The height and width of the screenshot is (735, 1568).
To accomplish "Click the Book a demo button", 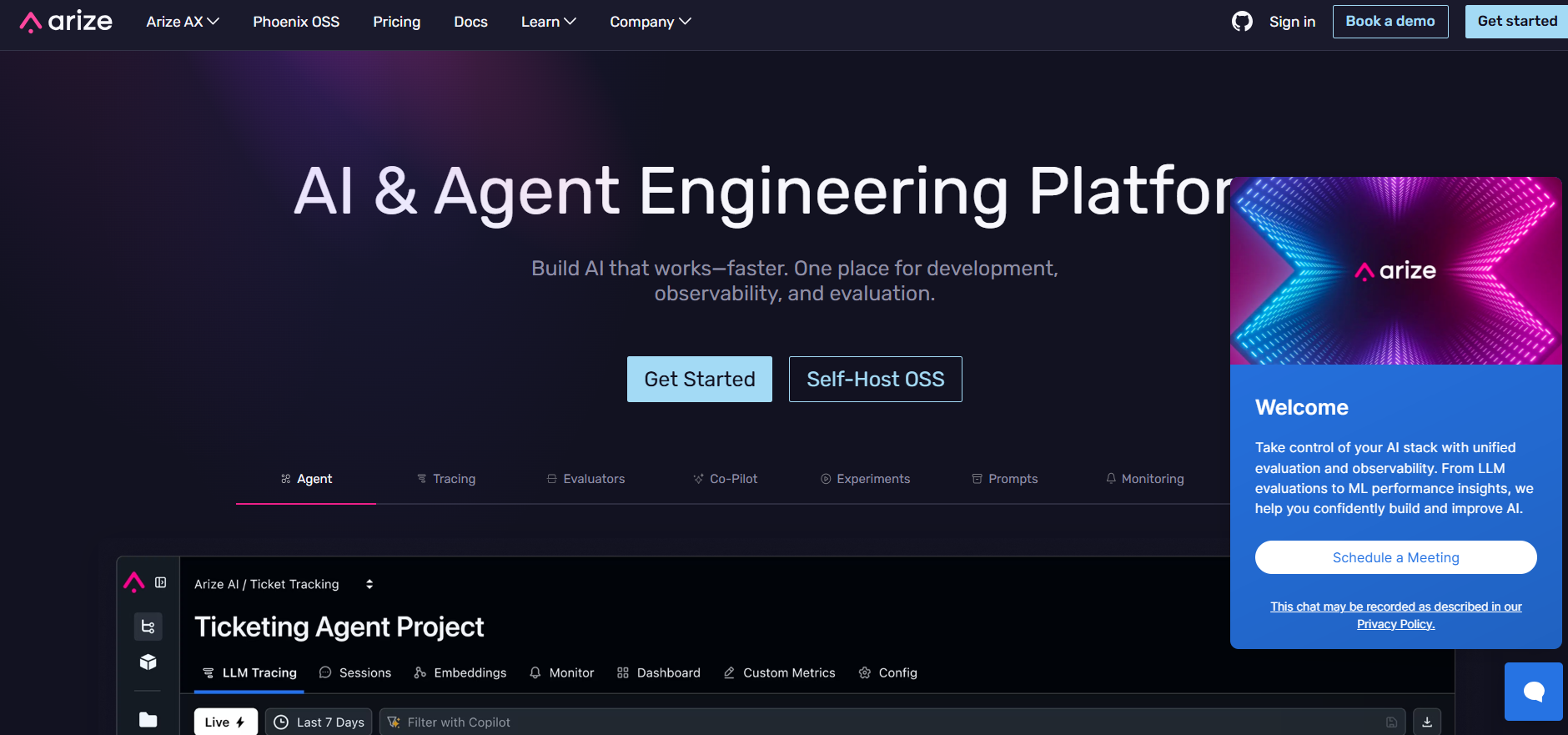I will [x=1390, y=22].
